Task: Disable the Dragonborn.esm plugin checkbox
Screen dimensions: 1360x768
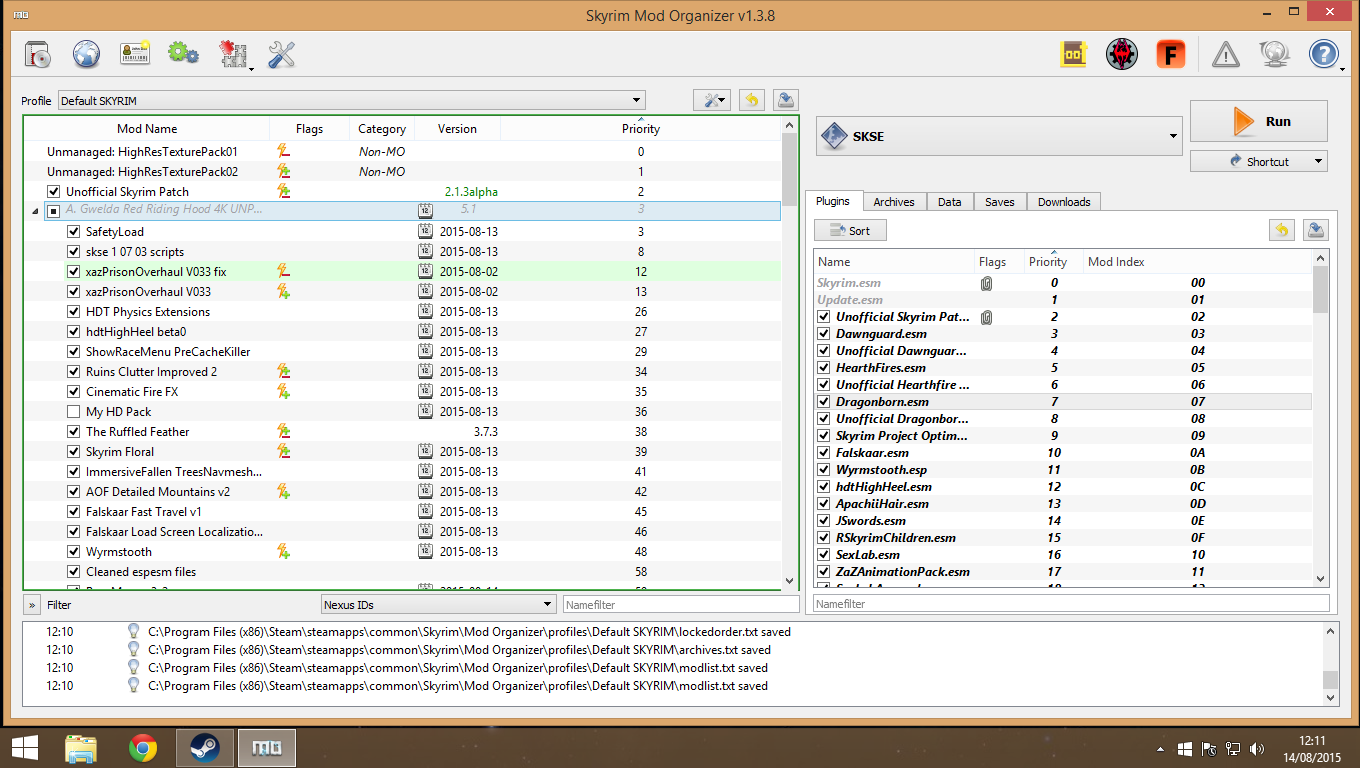Action: tap(823, 402)
